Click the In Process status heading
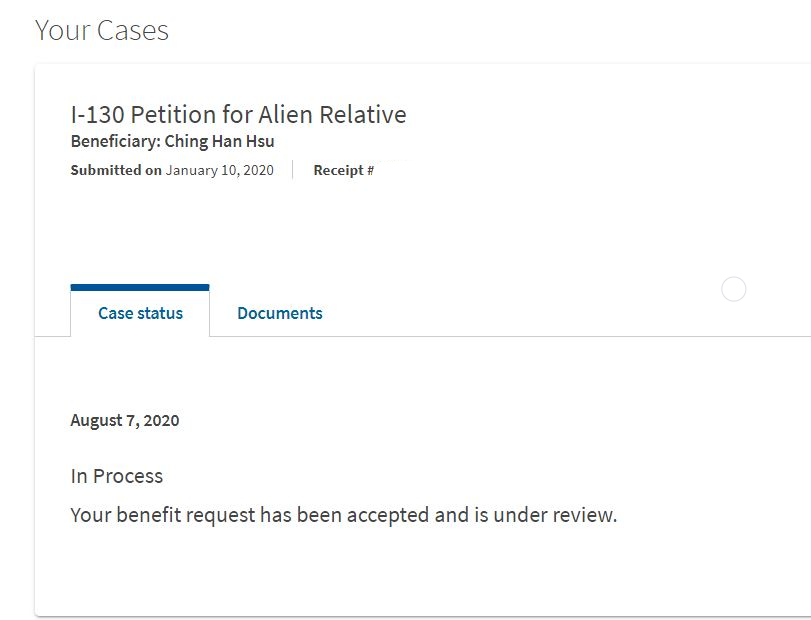Viewport: 811px width, 620px height. pos(116,476)
